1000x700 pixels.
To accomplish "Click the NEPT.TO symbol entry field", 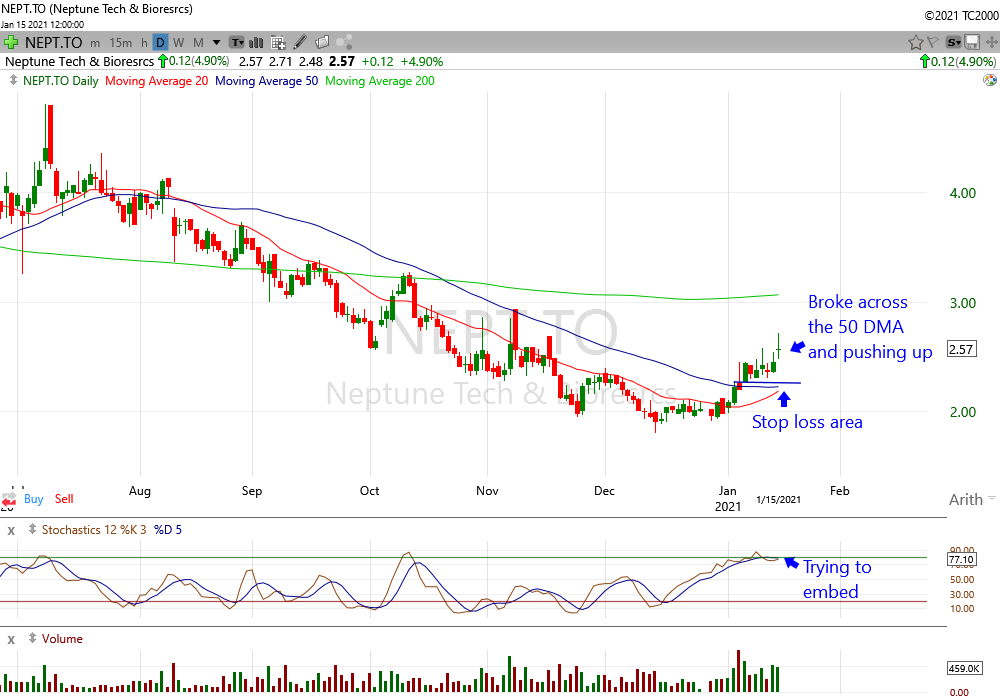I will pos(54,43).
